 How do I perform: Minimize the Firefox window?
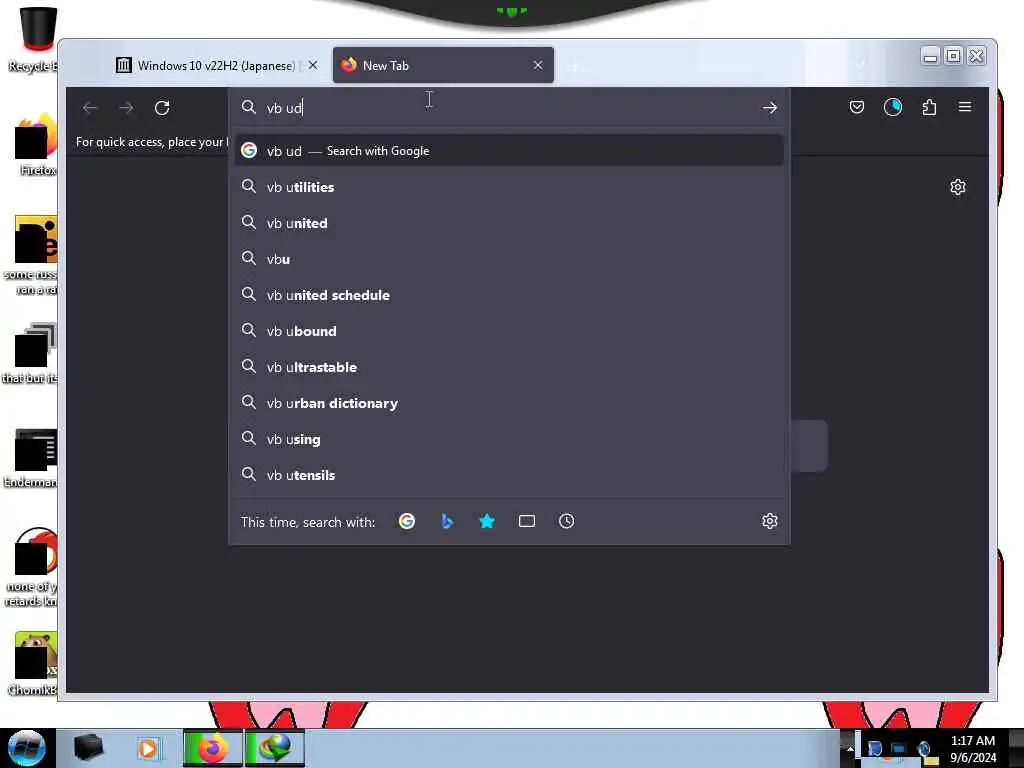click(931, 57)
